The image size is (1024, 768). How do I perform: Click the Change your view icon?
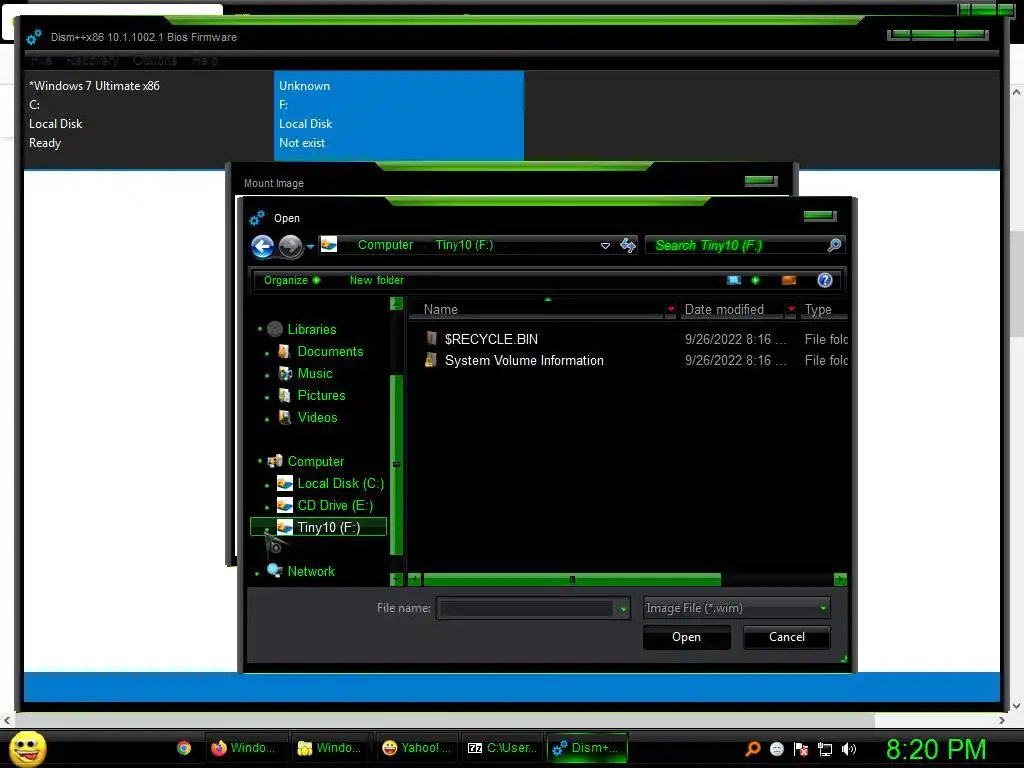(x=734, y=280)
